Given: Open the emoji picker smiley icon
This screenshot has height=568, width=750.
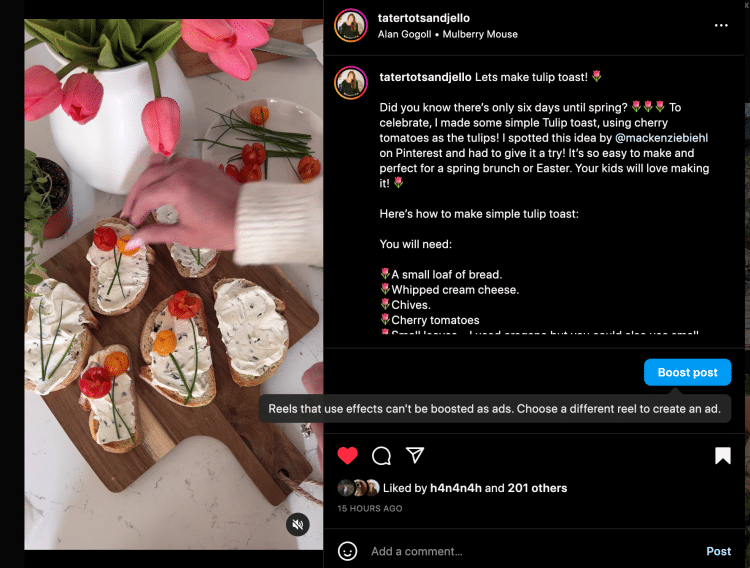Looking at the screenshot, I should [347, 551].
